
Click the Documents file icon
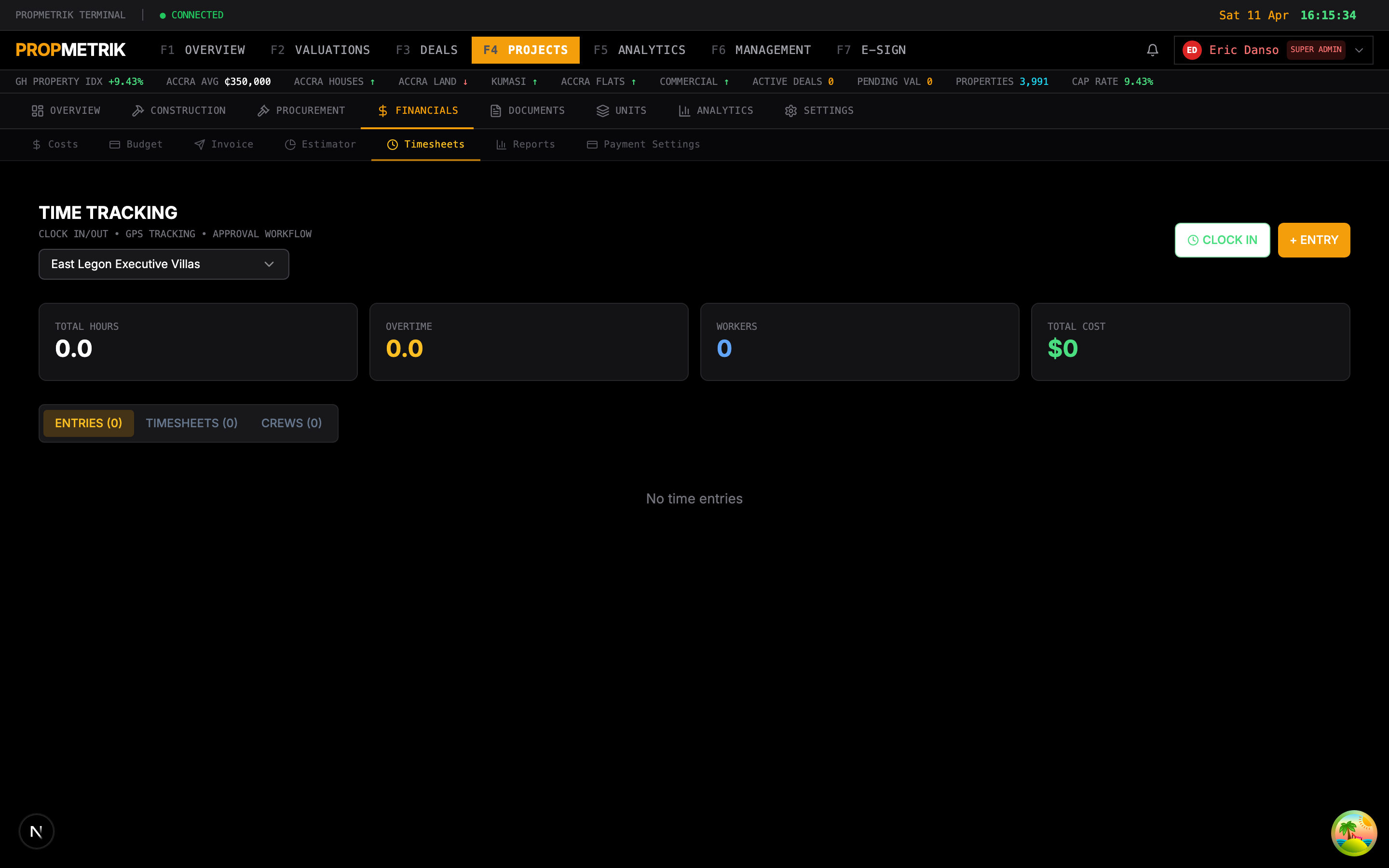tap(495, 111)
